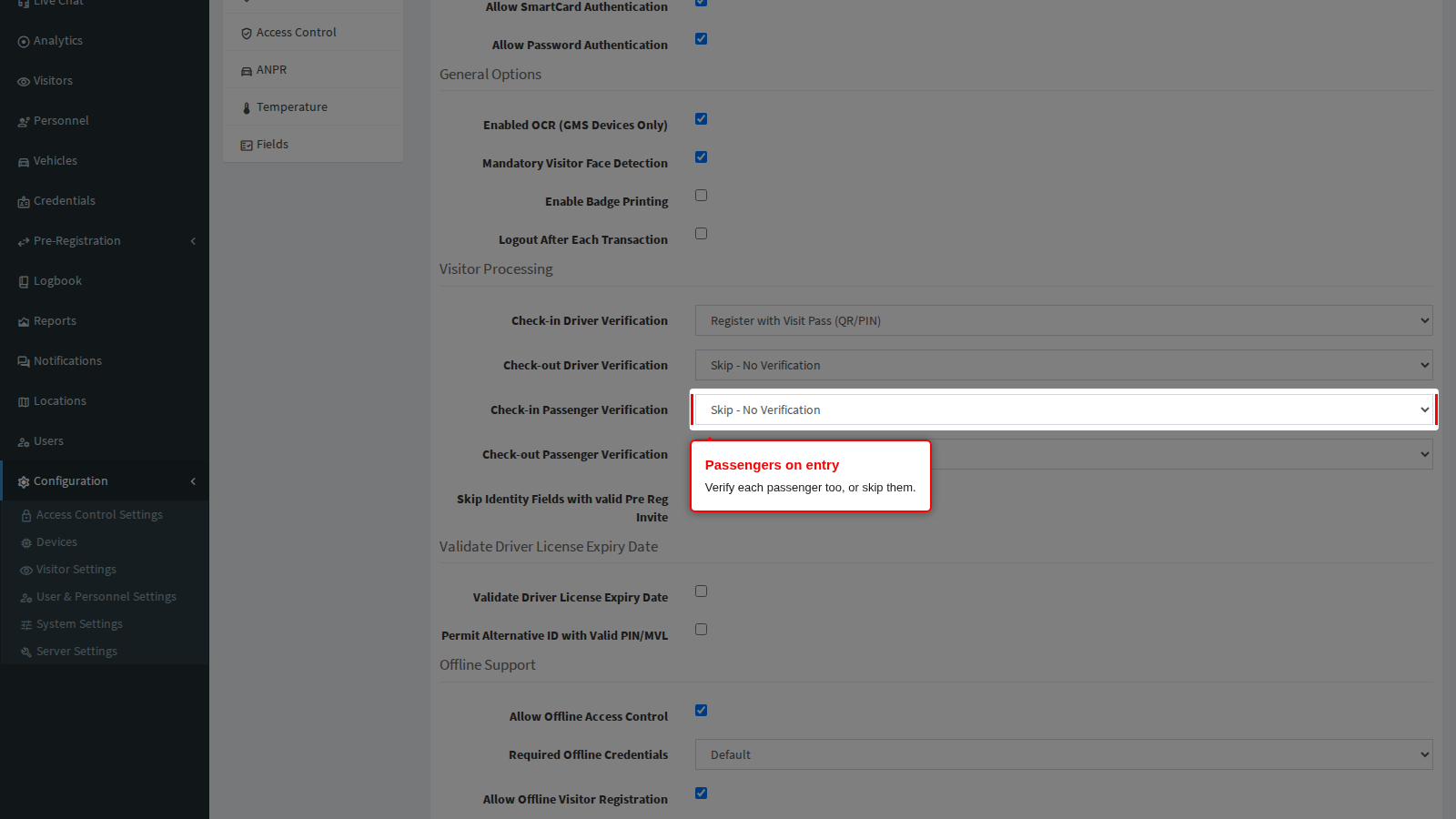Click the Configuration gear icon in sidebar
Viewport: 1456px width, 819px height.
24,482
